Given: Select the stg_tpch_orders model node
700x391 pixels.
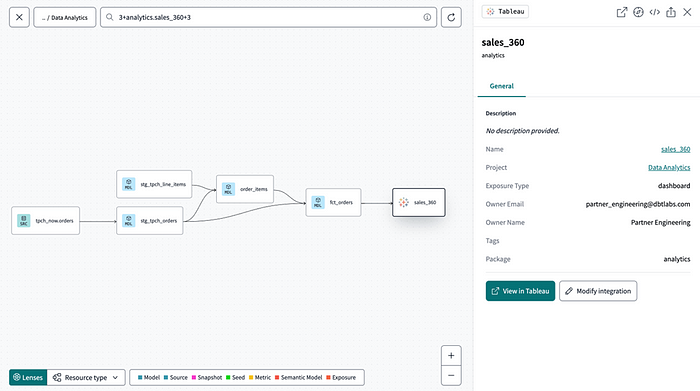Looking at the screenshot, I should pyautogui.click(x=150, y=220).
